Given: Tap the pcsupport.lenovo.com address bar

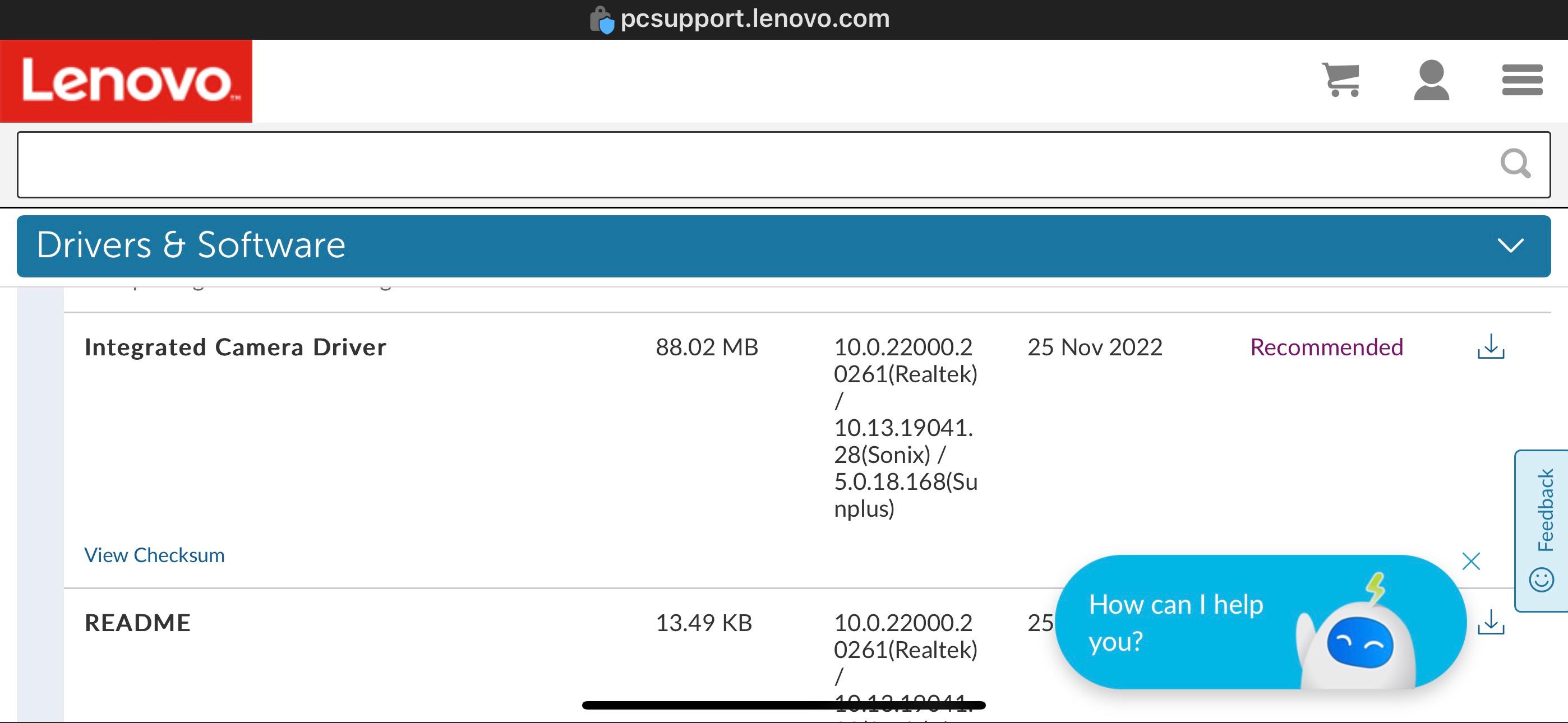Looking at the screenshot, I should click(x=755, y=19).
